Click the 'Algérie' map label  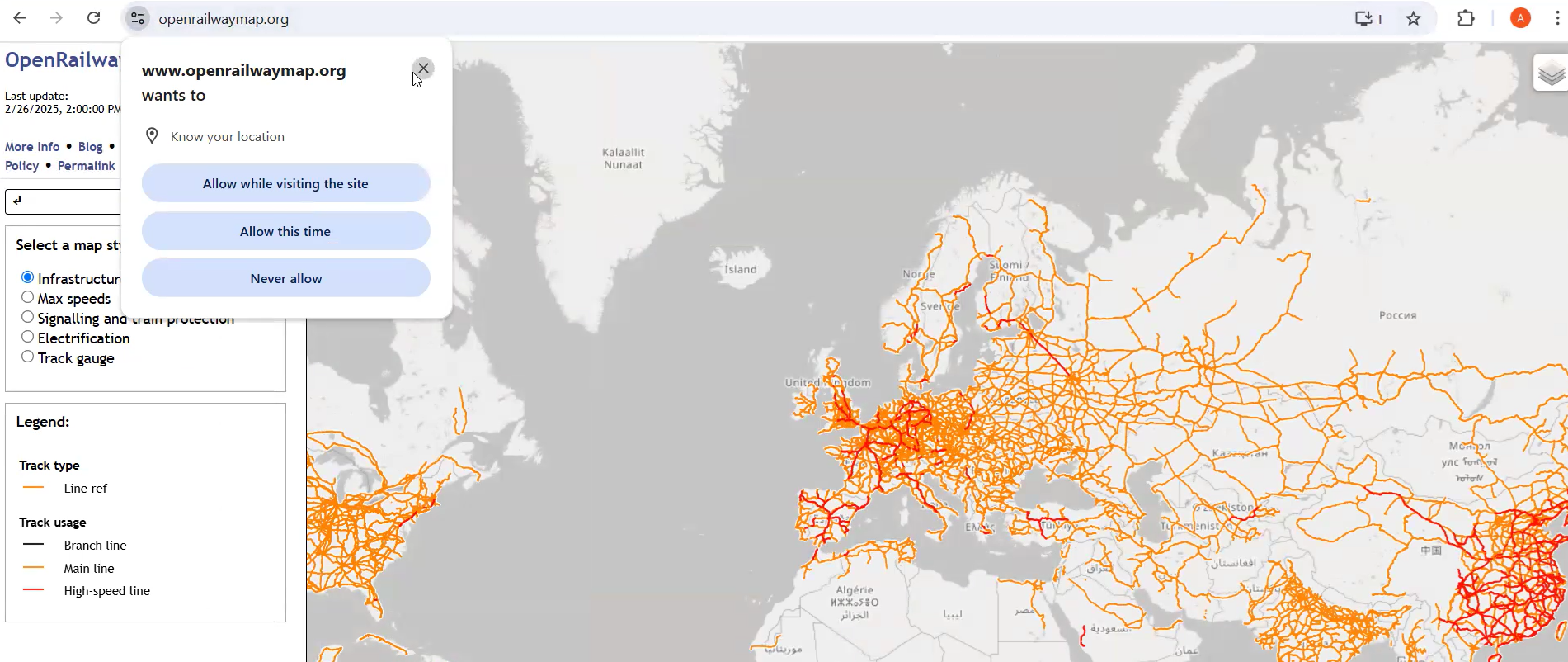pos(855,590)
